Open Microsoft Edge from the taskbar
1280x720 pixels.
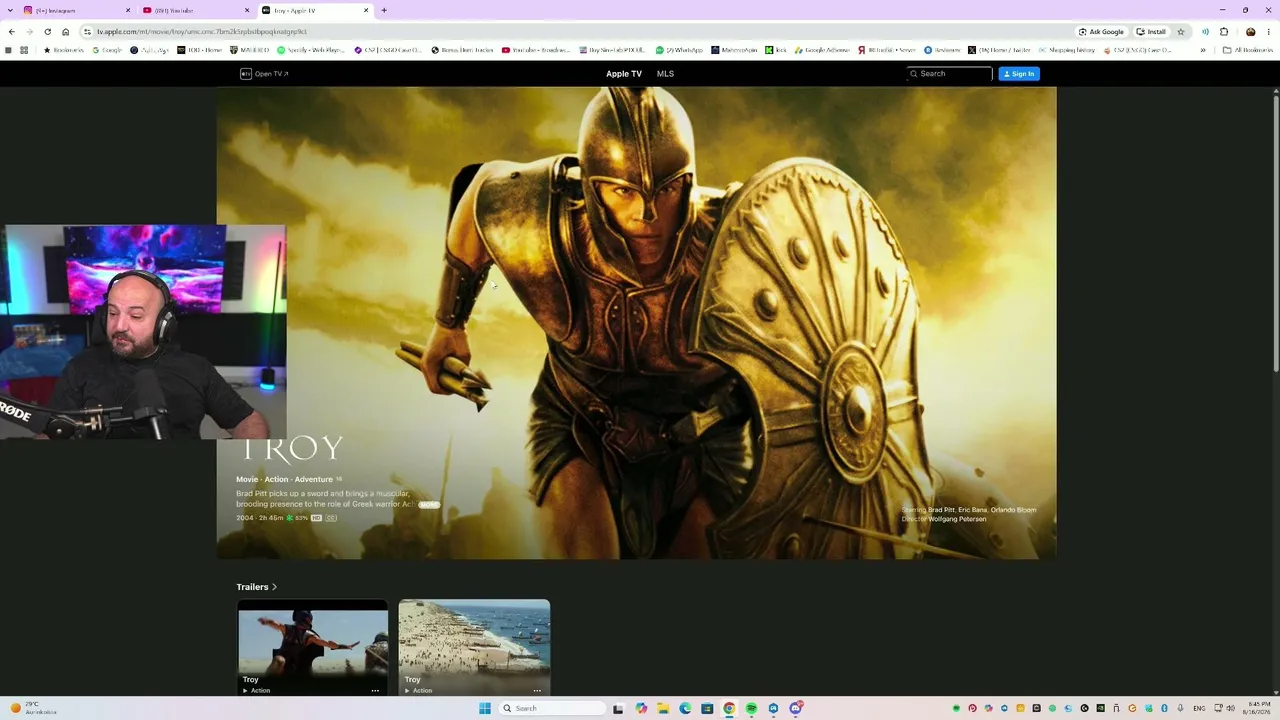685,708
